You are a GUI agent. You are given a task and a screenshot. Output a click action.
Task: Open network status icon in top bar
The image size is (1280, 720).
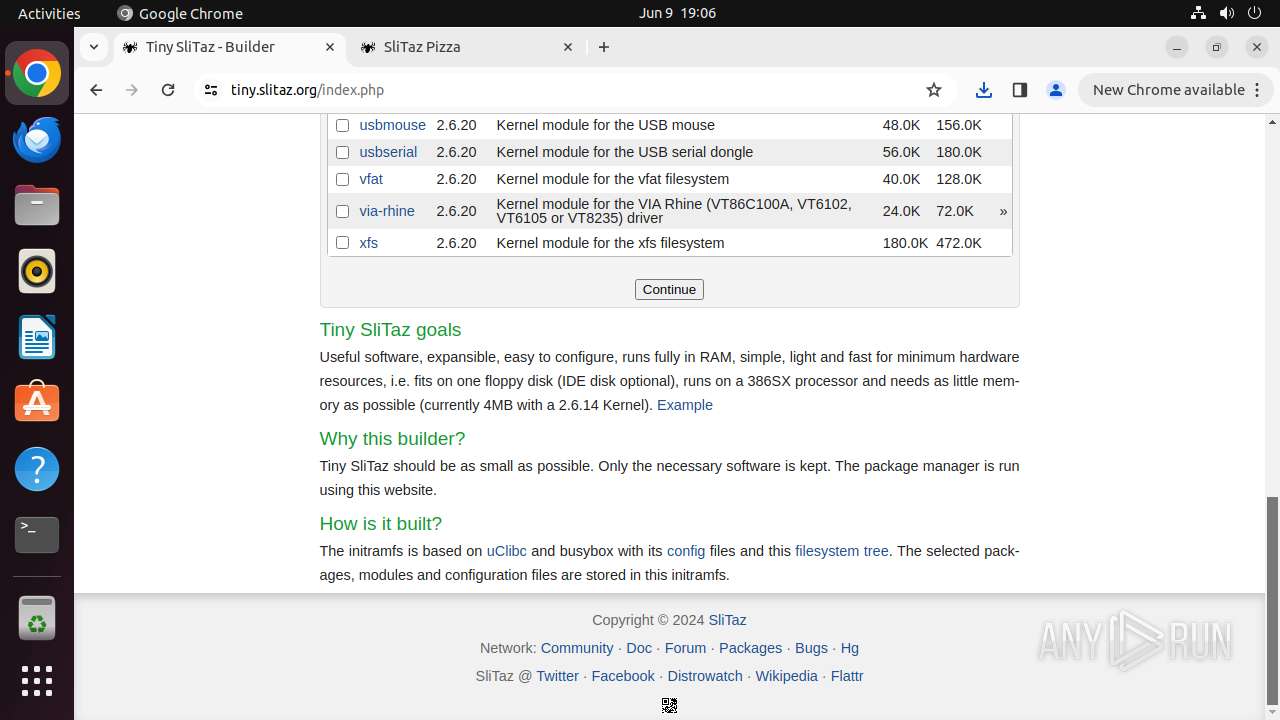1199,13
